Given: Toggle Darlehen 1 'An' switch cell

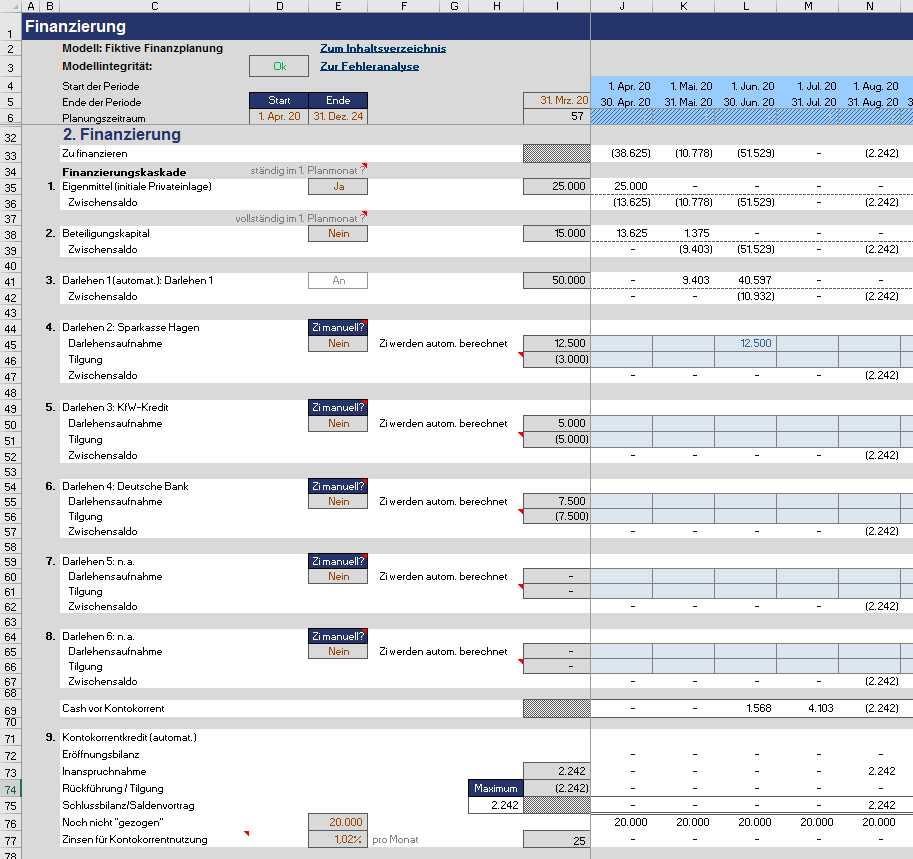Looking at the screenshot, I should click(x=338, y=281).
